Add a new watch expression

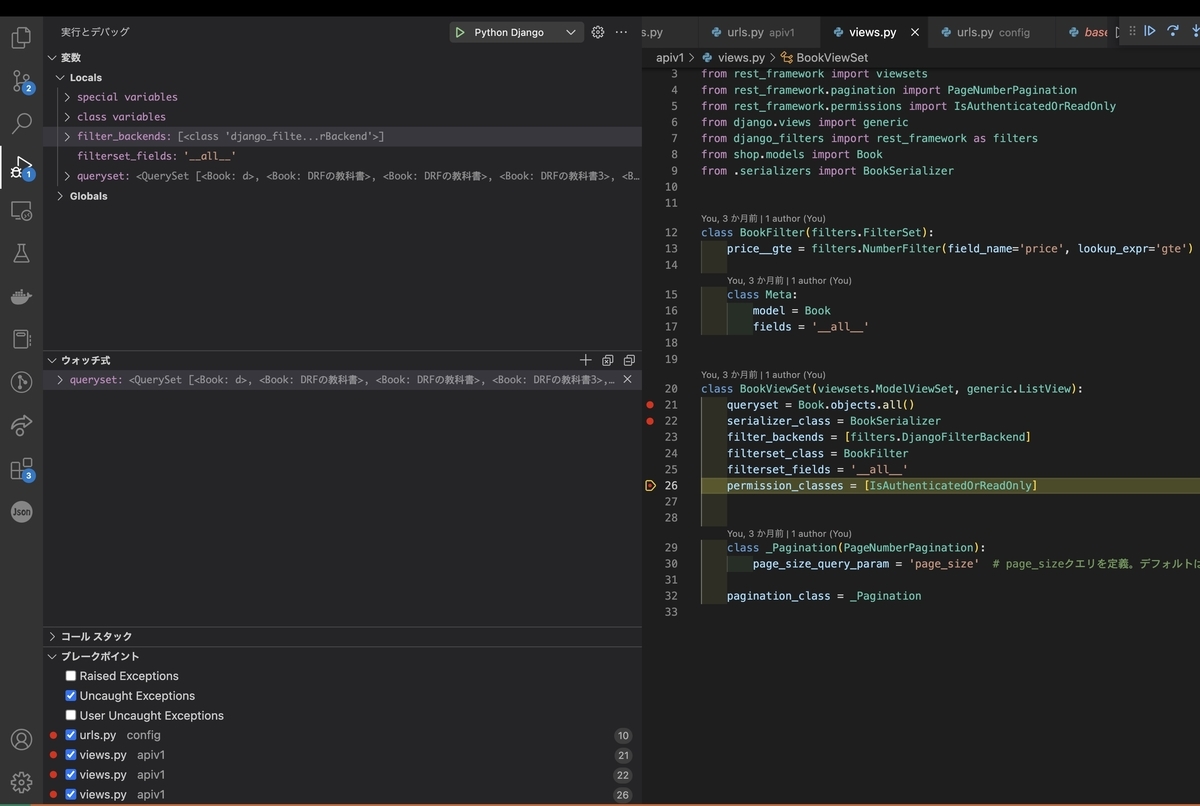coord(586,360)
